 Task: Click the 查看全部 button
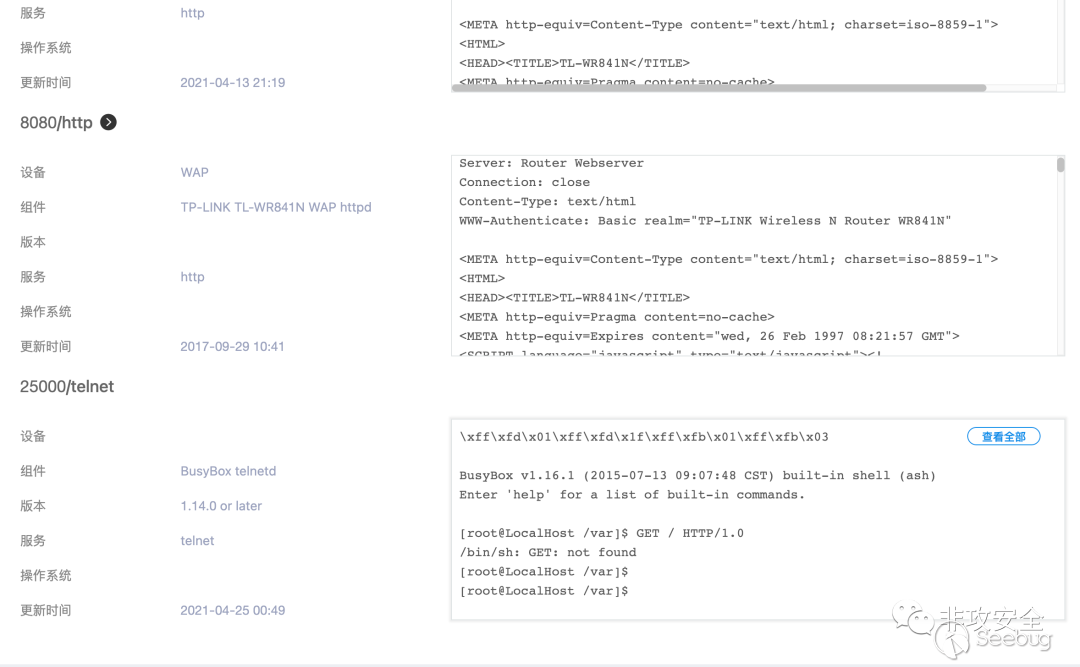click(1003, 437)
